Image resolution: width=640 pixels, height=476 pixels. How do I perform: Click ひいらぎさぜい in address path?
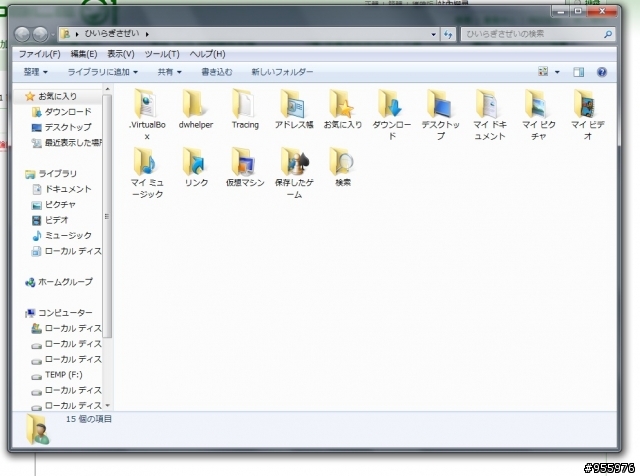pos(112,34)
